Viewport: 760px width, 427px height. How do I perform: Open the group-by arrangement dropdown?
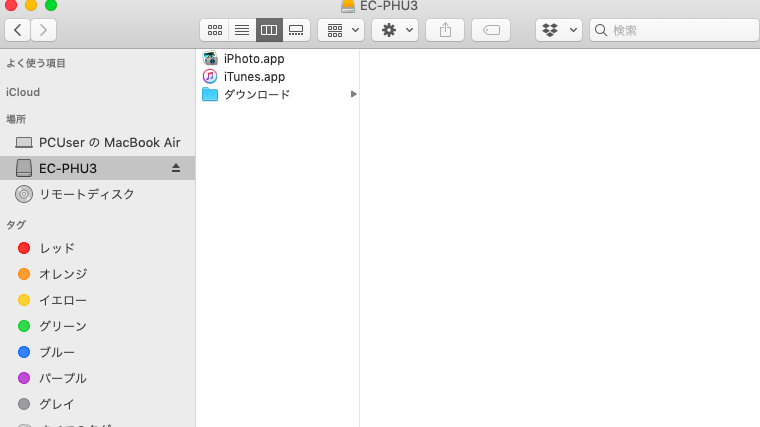click(x=341, y=30)
